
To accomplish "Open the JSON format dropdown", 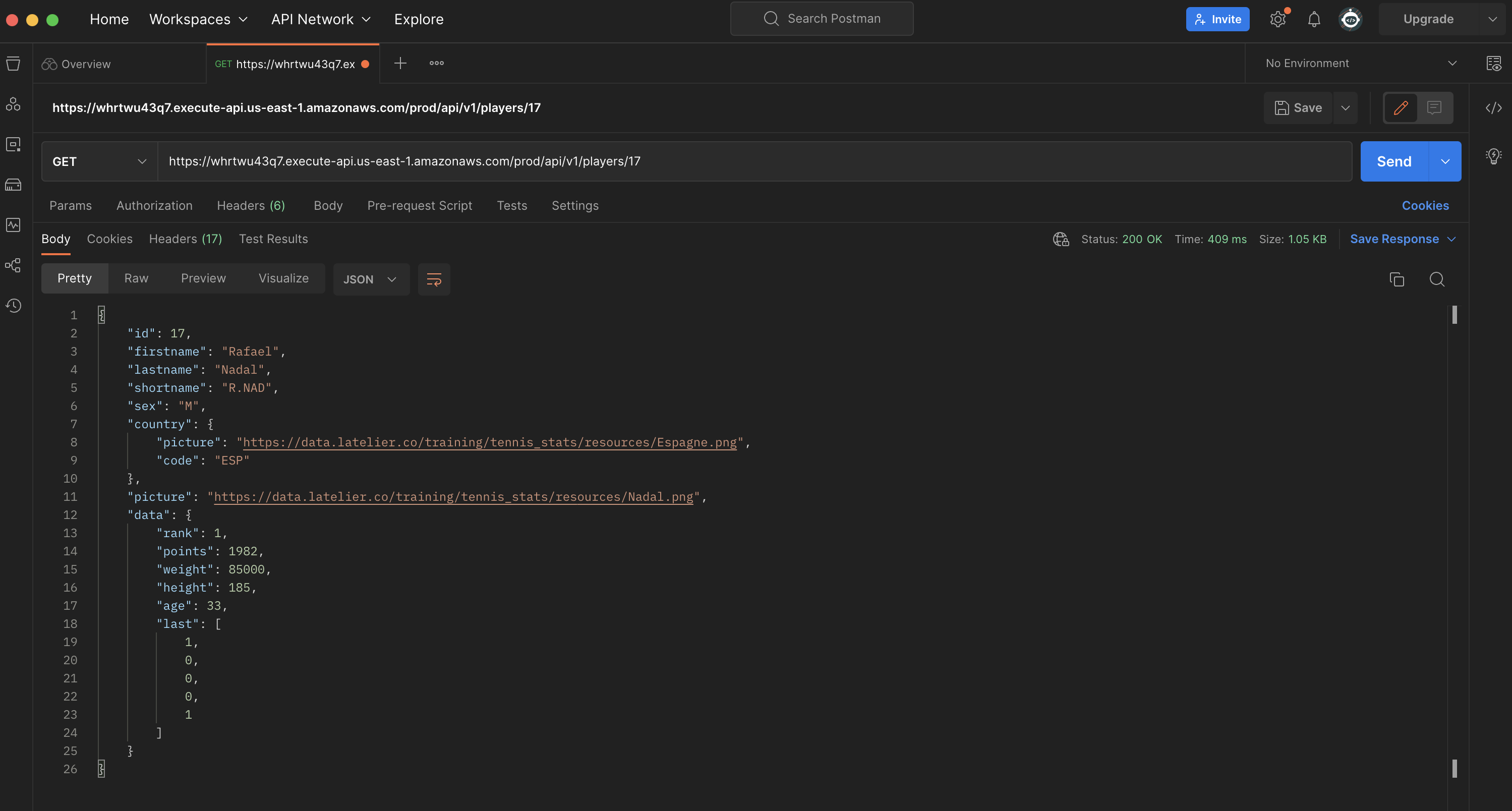I will click(x=370, y=279).
